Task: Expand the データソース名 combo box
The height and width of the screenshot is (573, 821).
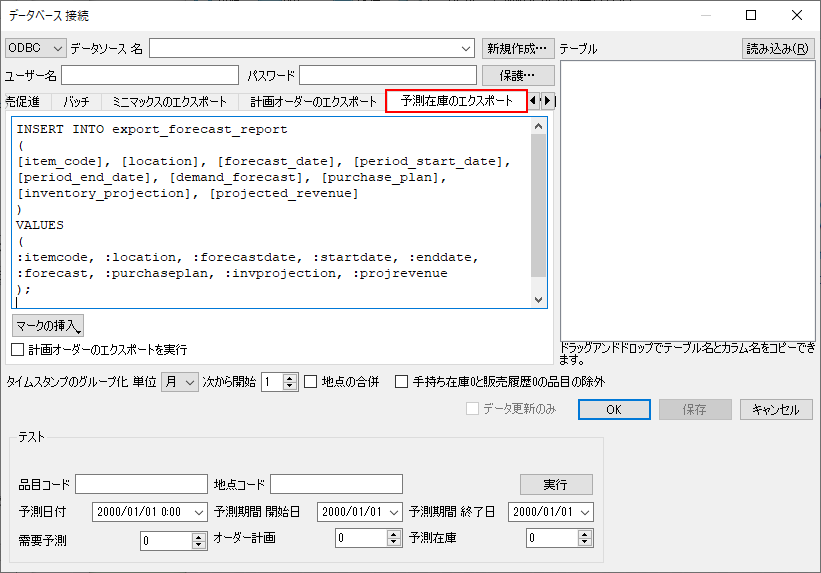Action: 466,48
